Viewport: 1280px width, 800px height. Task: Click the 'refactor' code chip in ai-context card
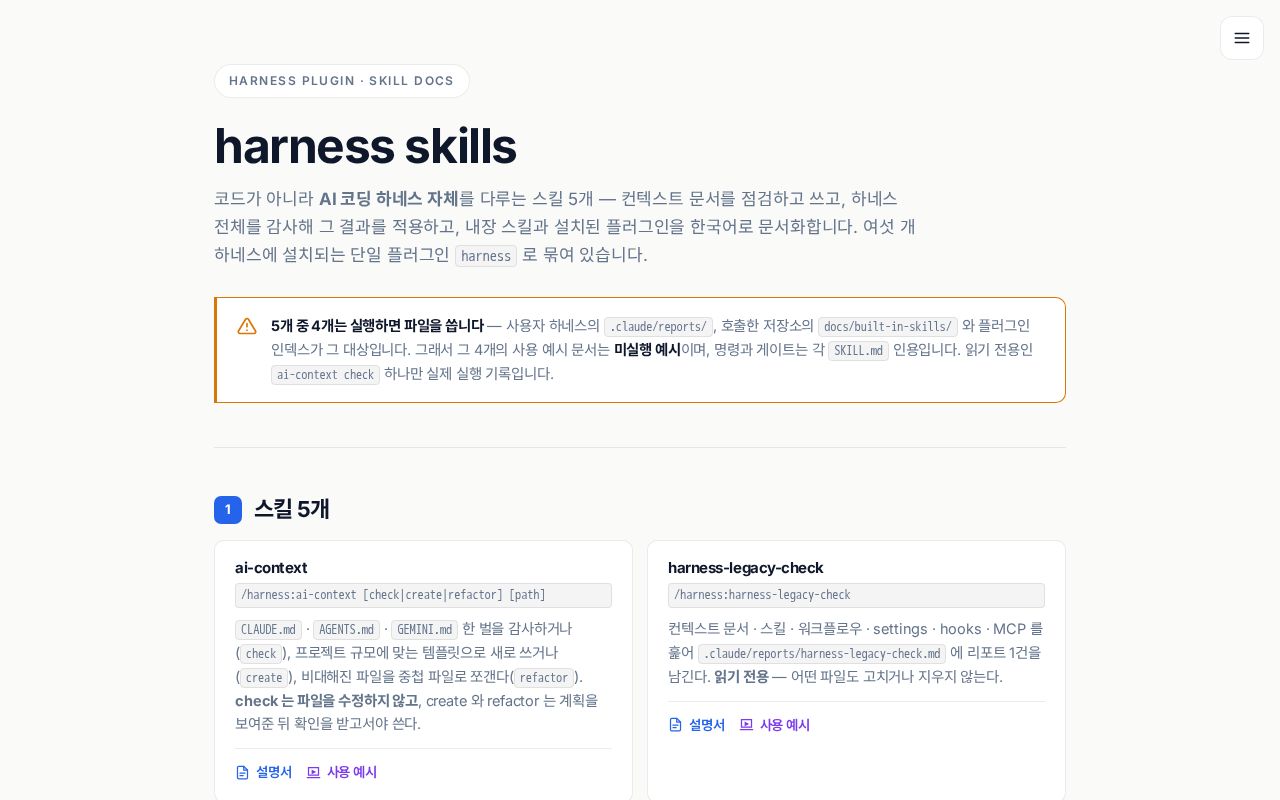pos(544,678)
